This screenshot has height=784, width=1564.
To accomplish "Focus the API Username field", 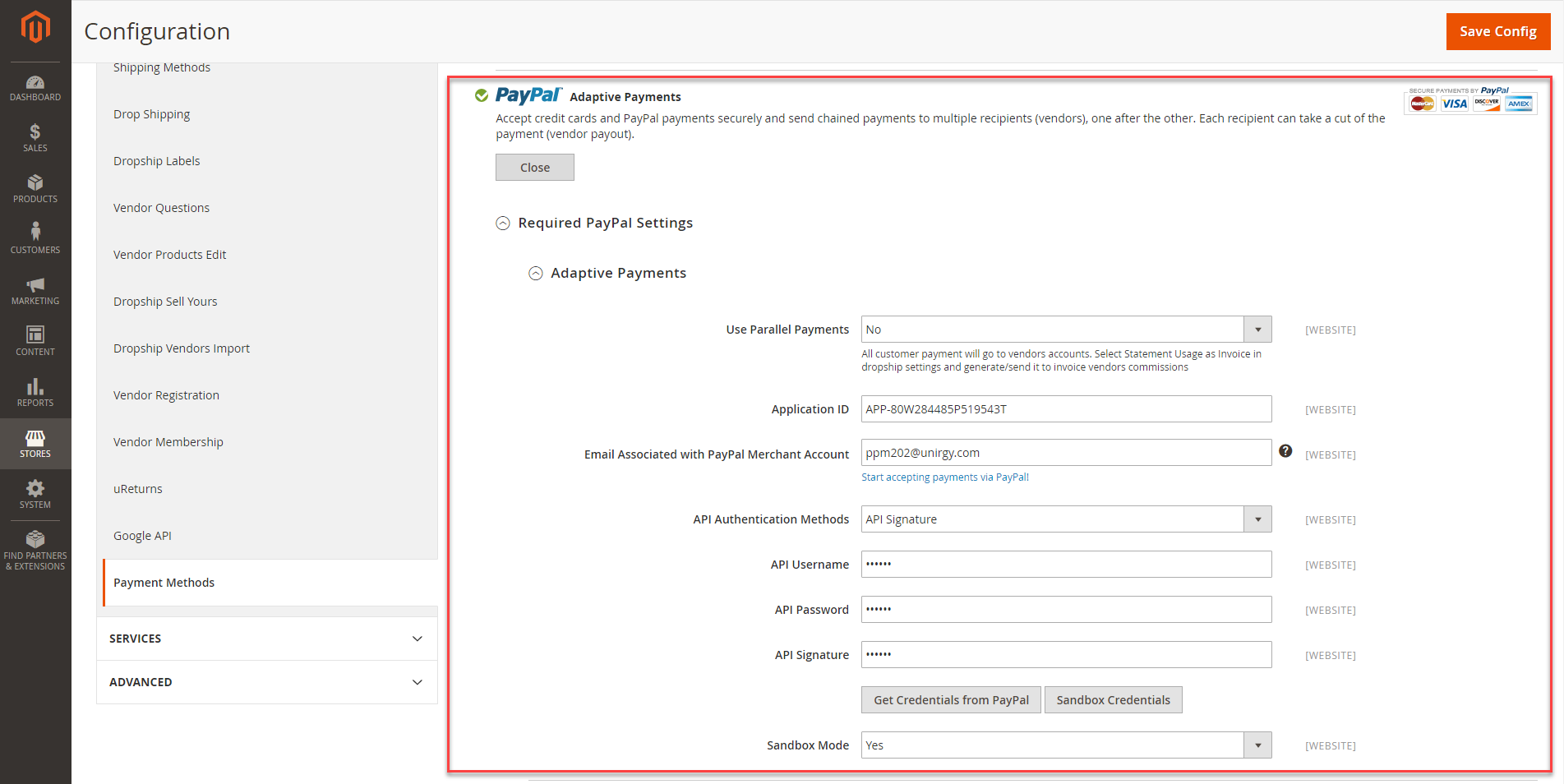I will (x=1066, y=565).
